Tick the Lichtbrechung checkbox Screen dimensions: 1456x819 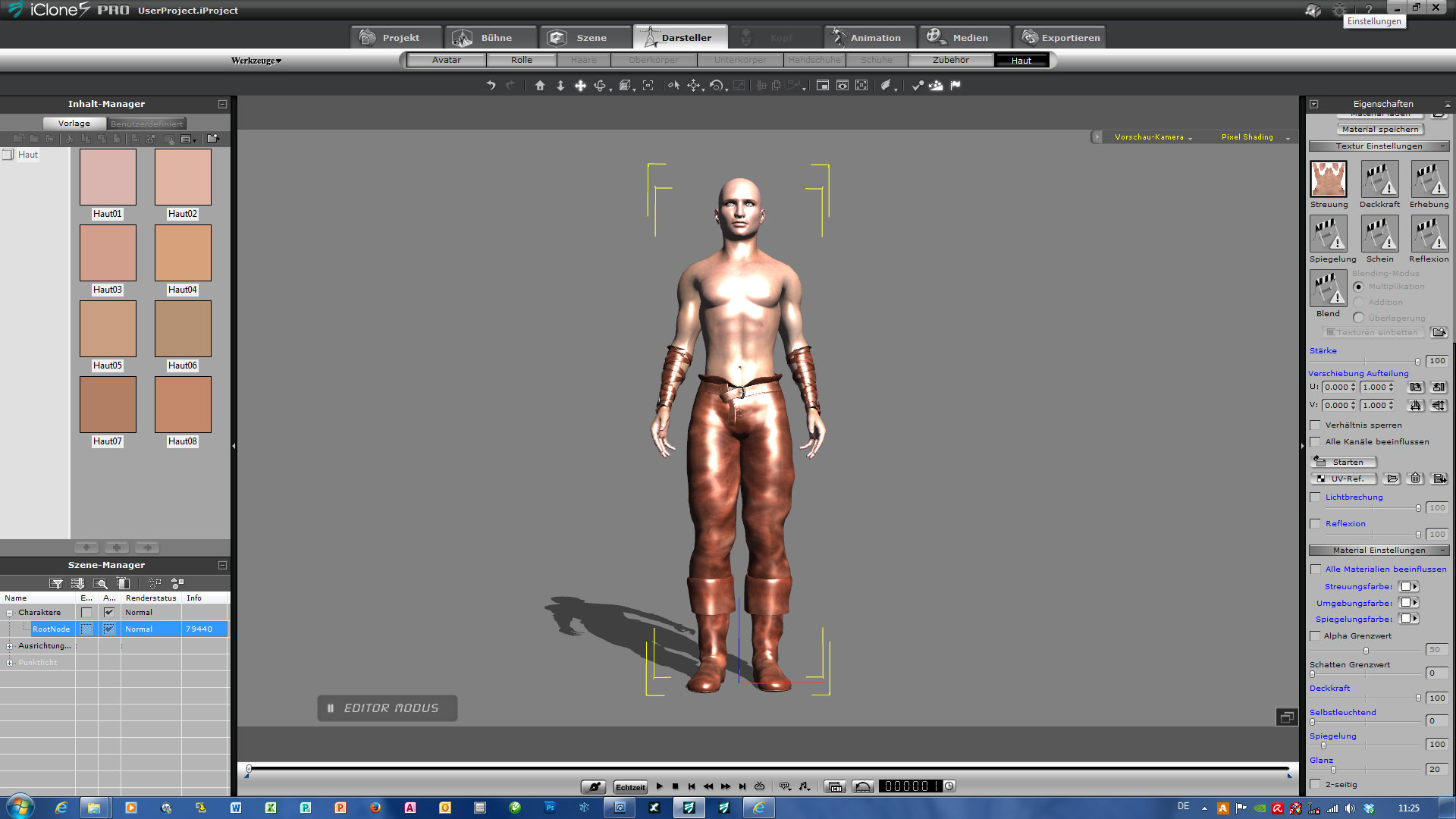coord(1316,497)
